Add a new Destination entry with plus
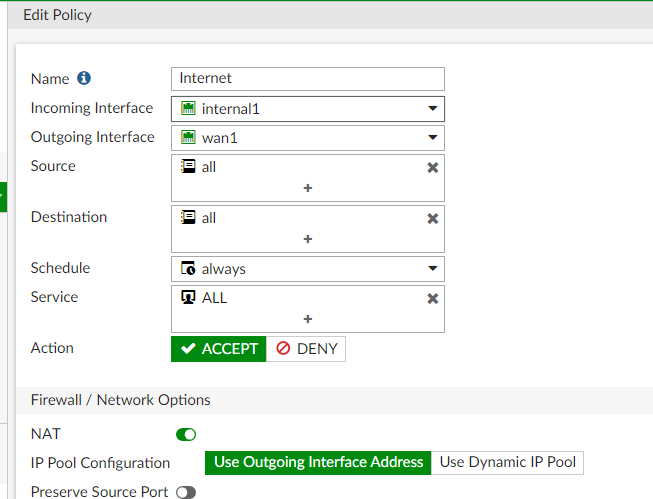 point(308,239)
